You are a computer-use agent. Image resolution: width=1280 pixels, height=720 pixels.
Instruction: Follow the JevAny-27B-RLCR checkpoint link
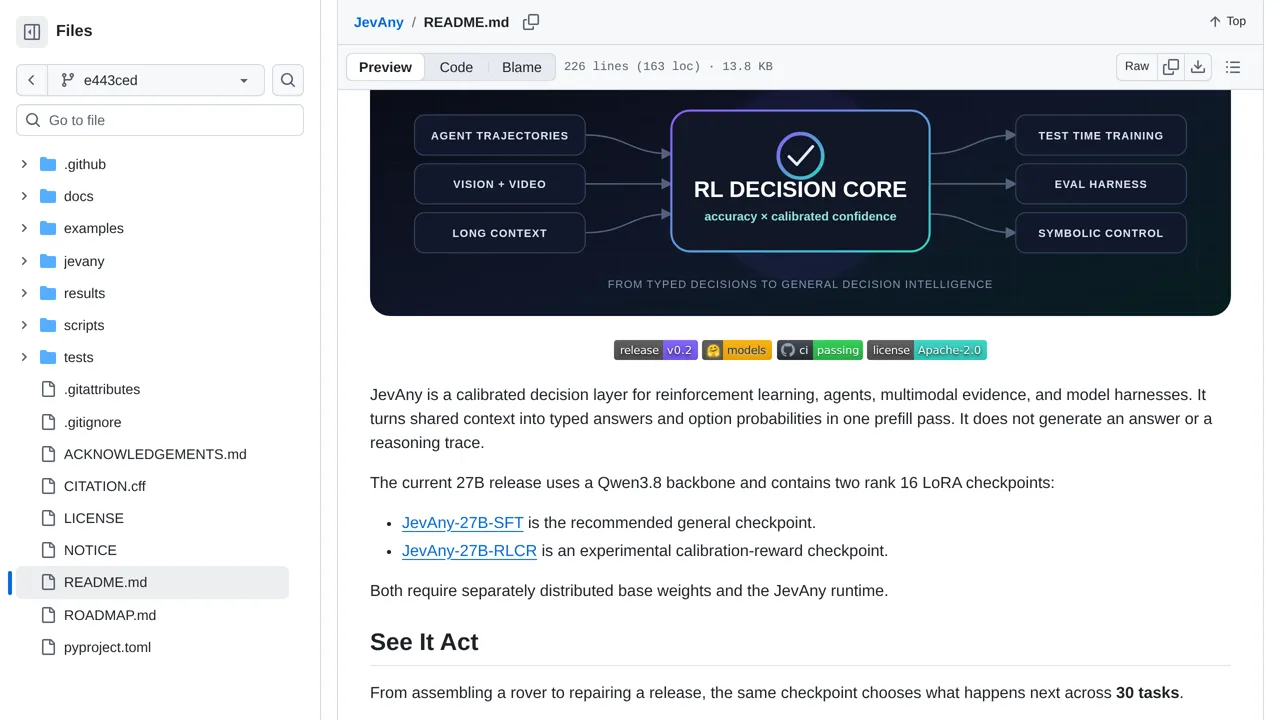pos(470,551)
